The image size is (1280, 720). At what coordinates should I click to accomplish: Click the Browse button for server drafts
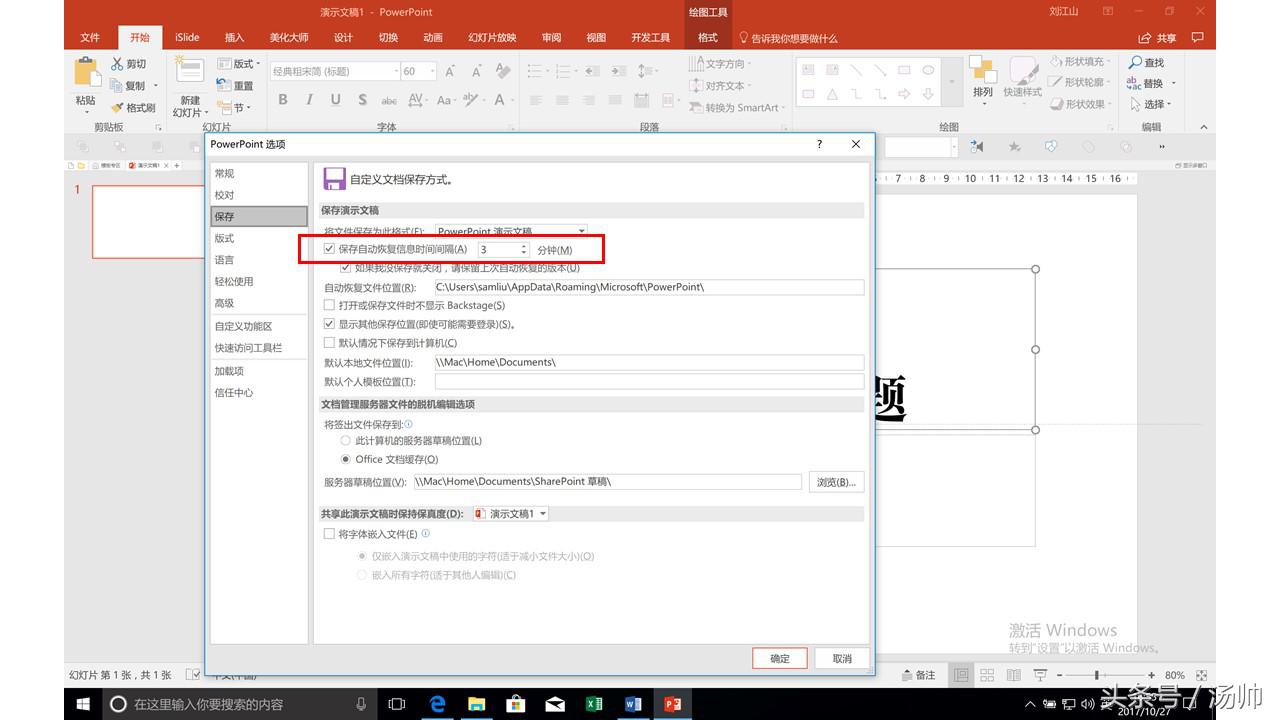835,482
